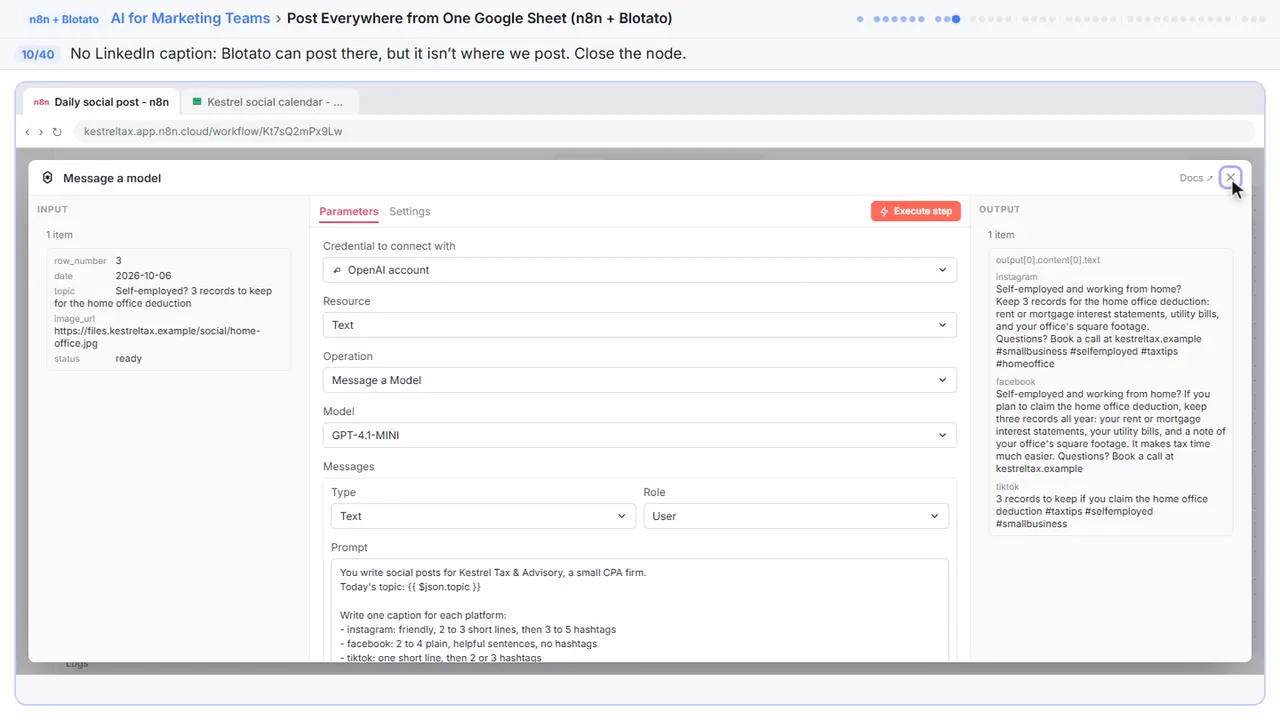The height and width of the screenshot is (720, 1280).
Task: Go forward using the browser forward arrow
Action: click(x=40, y=131)
